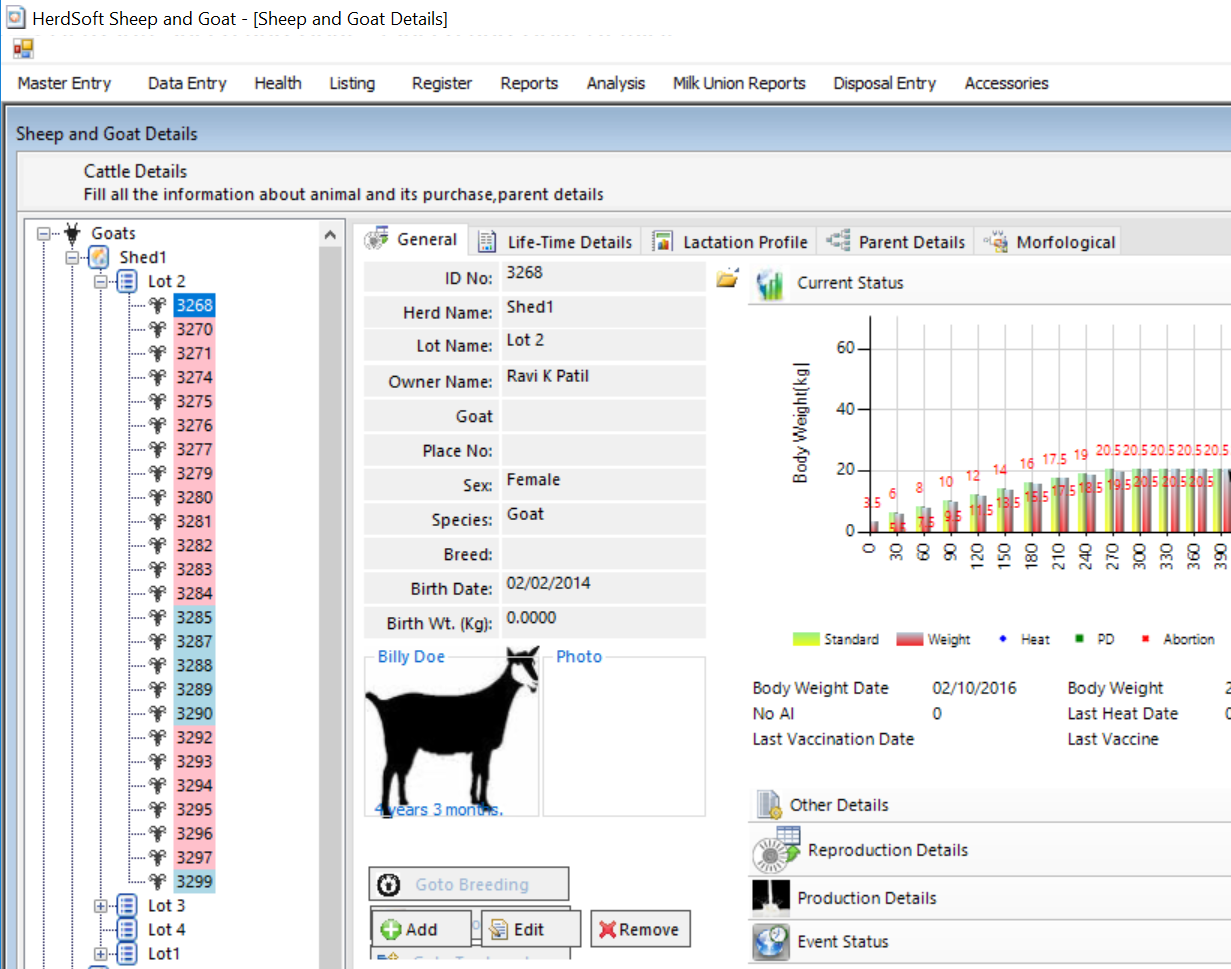Switch to the Lactation Profile tab
The height and width of the screenshot is (969, 1231).
pyautogui.click(x=744, y=242)
